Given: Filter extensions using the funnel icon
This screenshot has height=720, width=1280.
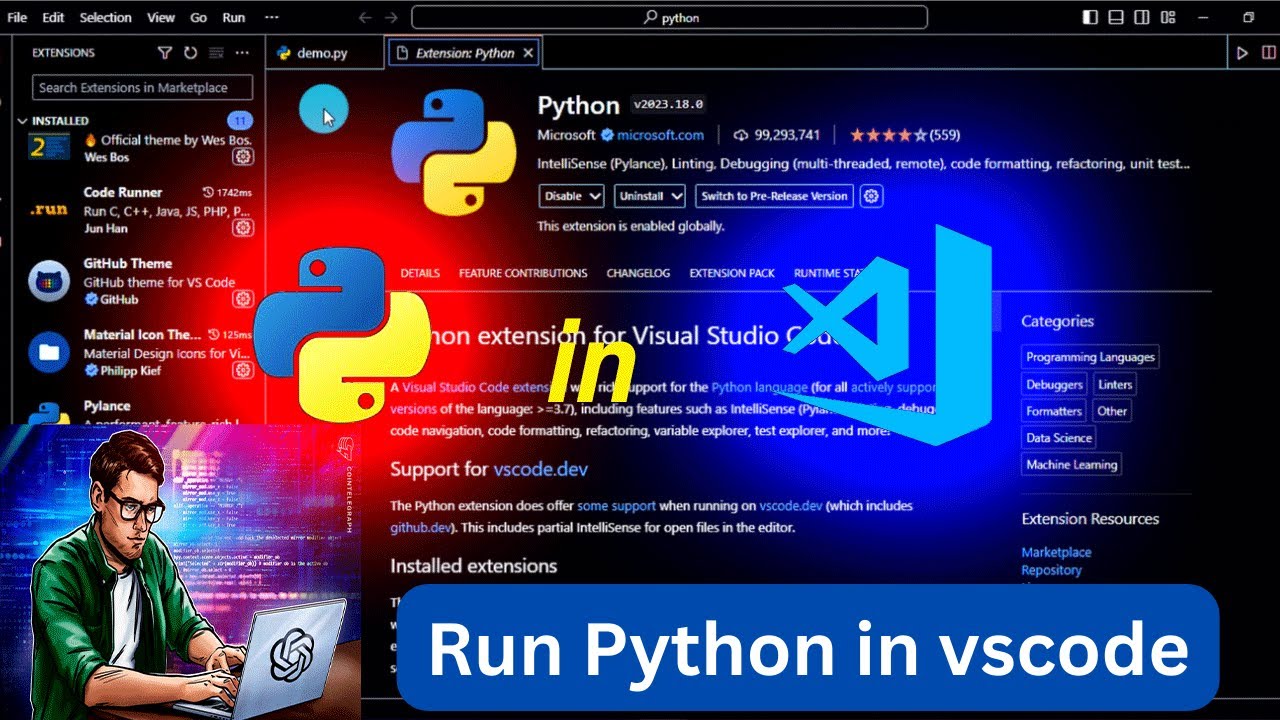Looking at the screenshot, I should pos(165,53).
